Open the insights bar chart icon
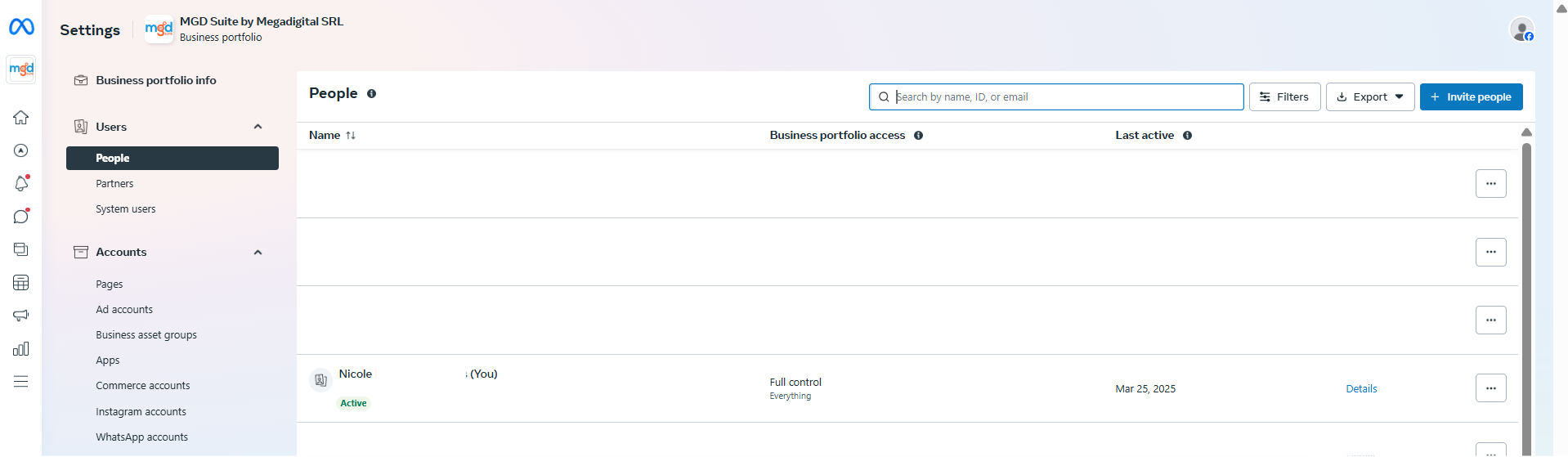This screenshot has width=1568, height=457. click(21, 349)
